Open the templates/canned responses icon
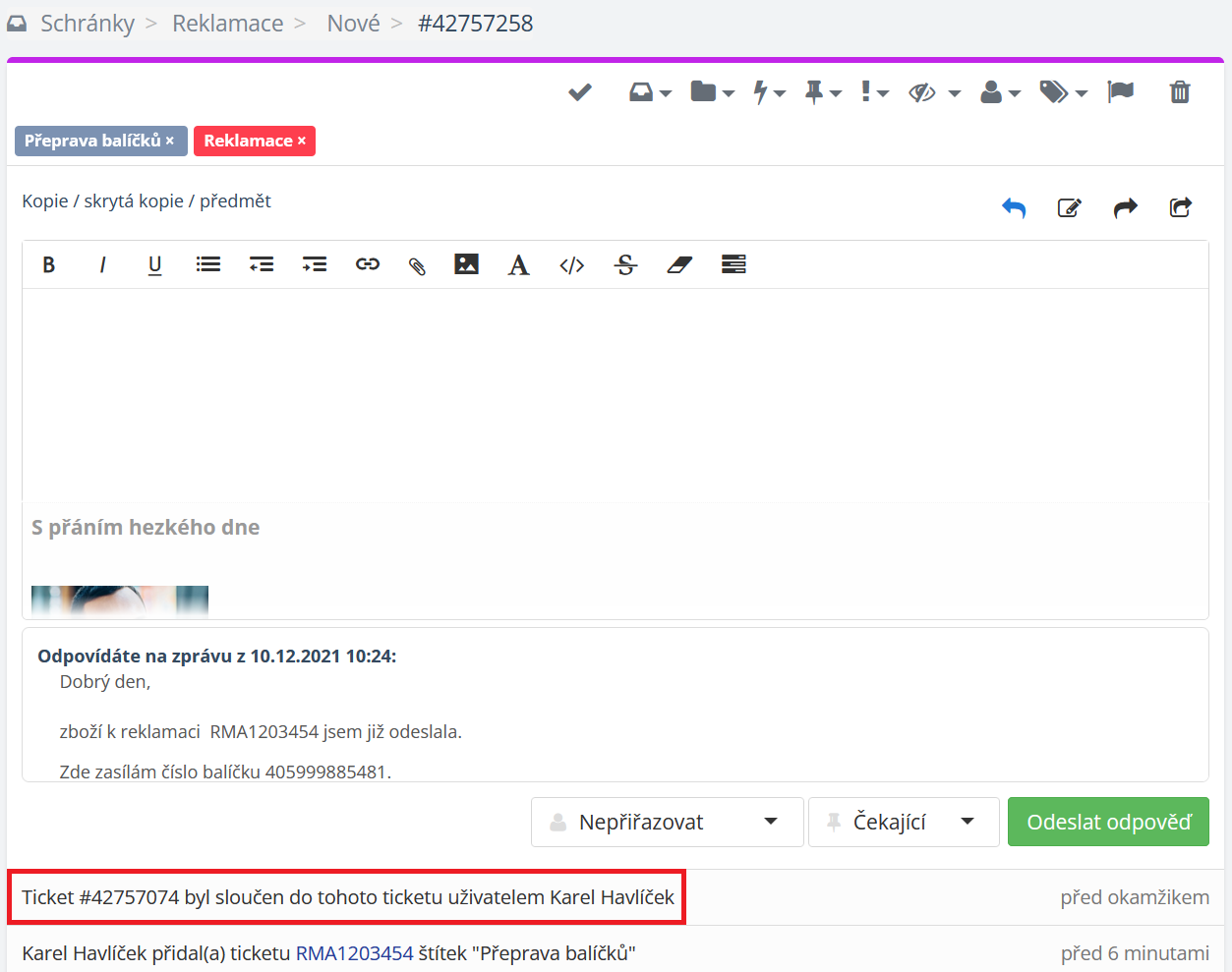 [x=733, y=263]
